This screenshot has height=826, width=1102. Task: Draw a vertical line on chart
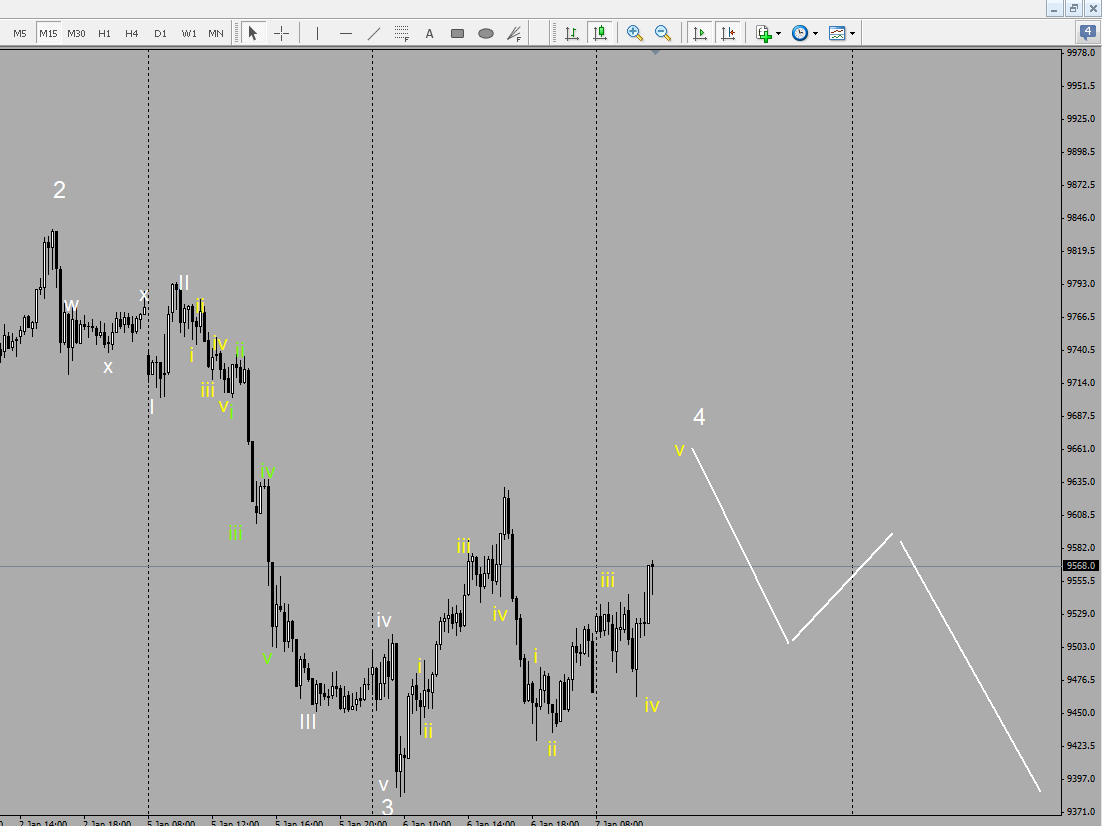point(318,33)
